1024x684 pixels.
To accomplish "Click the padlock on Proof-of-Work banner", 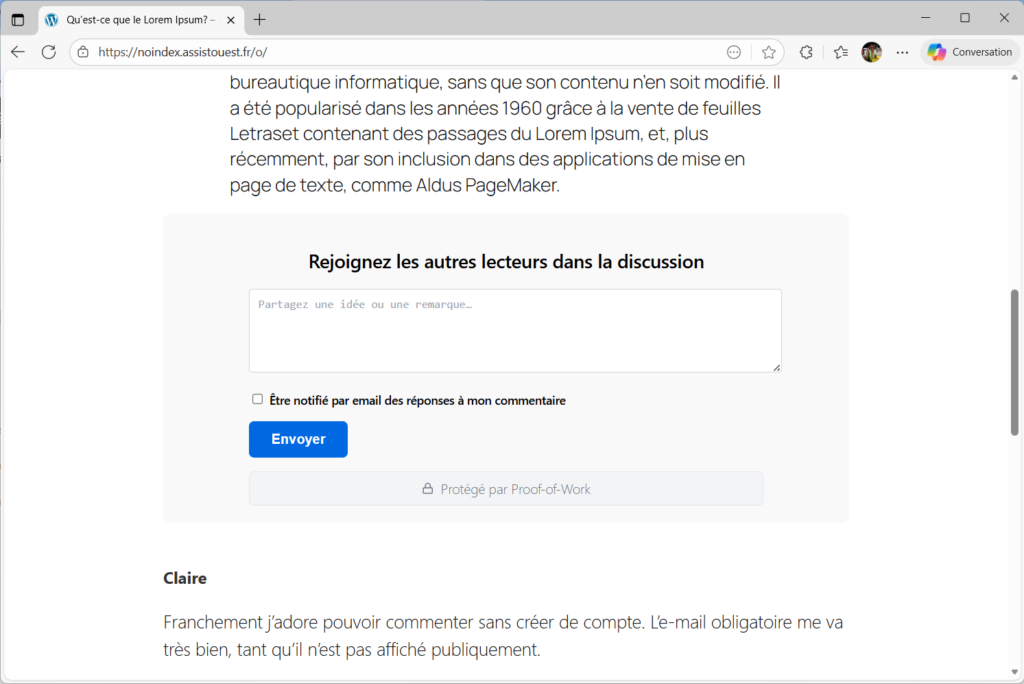I will tap(429, 489).
